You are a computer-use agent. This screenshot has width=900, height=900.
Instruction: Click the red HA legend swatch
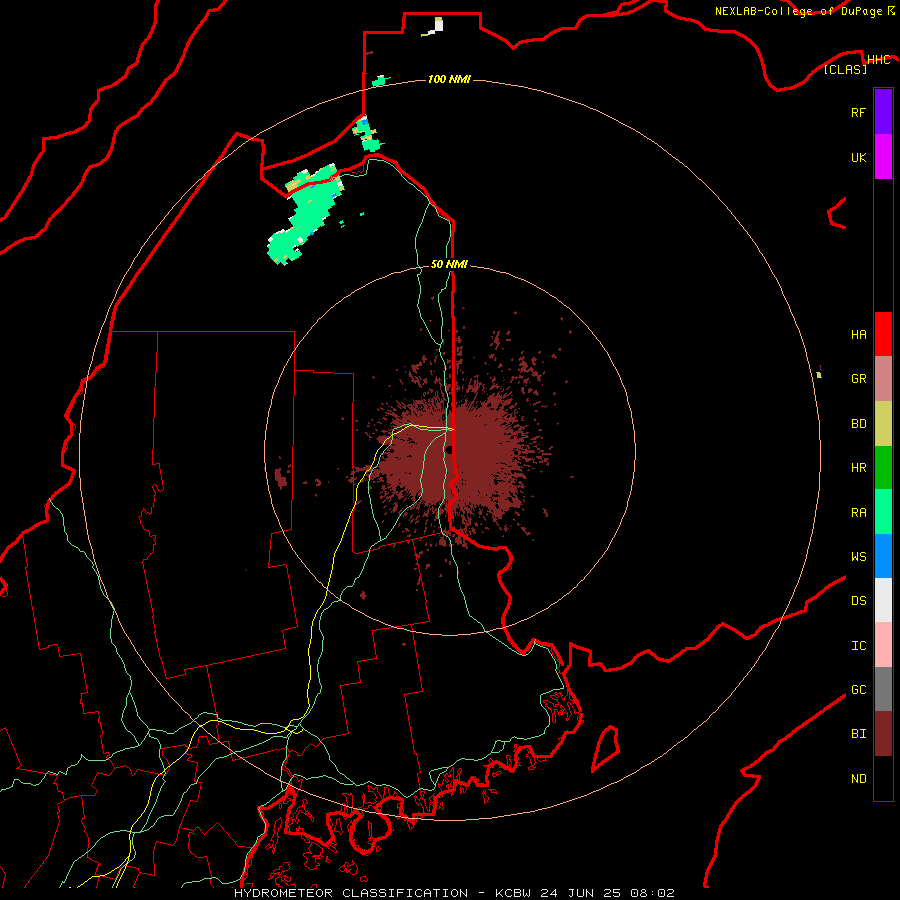[x=883, y=334]
